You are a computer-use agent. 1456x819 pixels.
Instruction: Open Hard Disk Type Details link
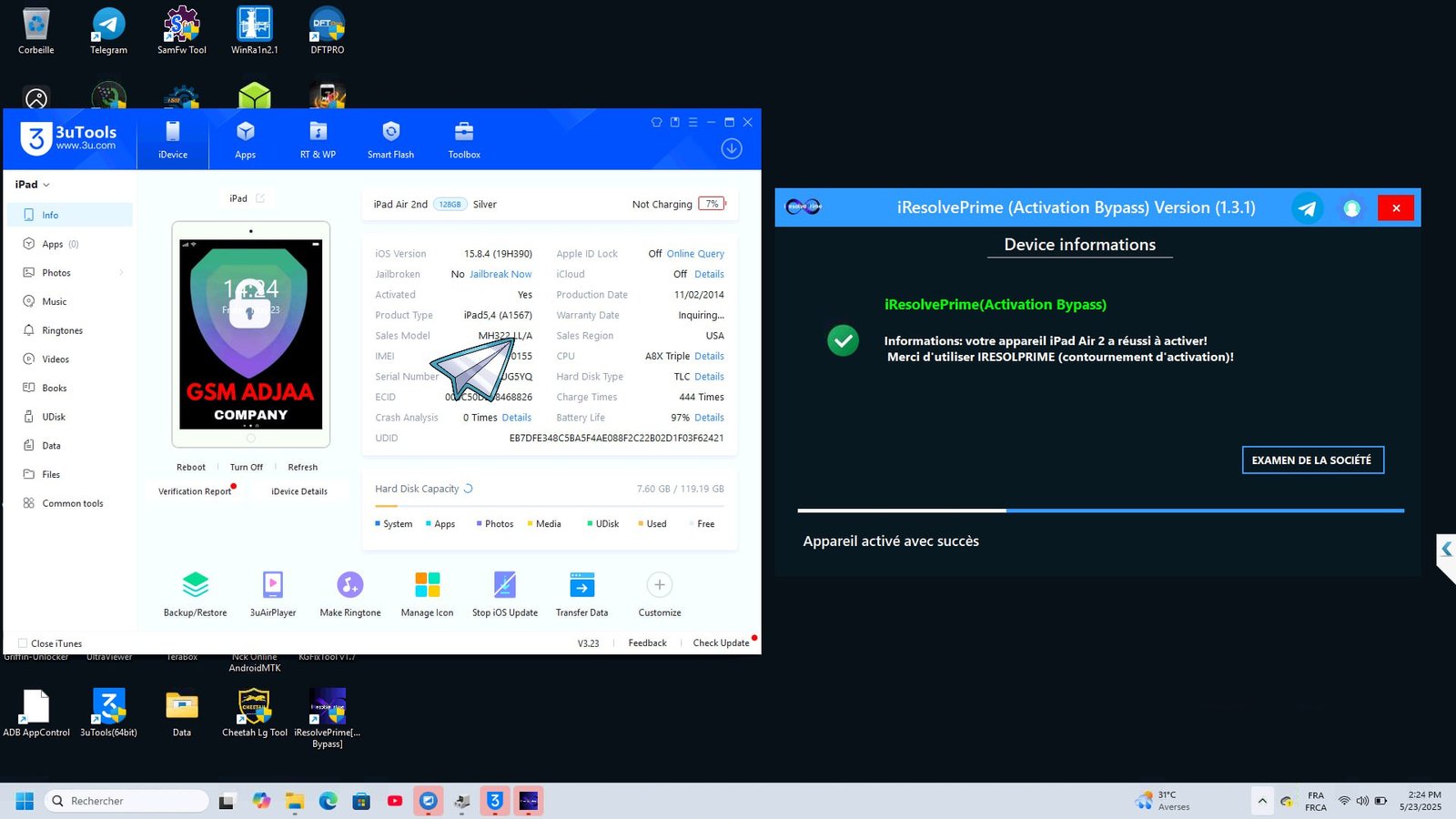click(709, 377)
